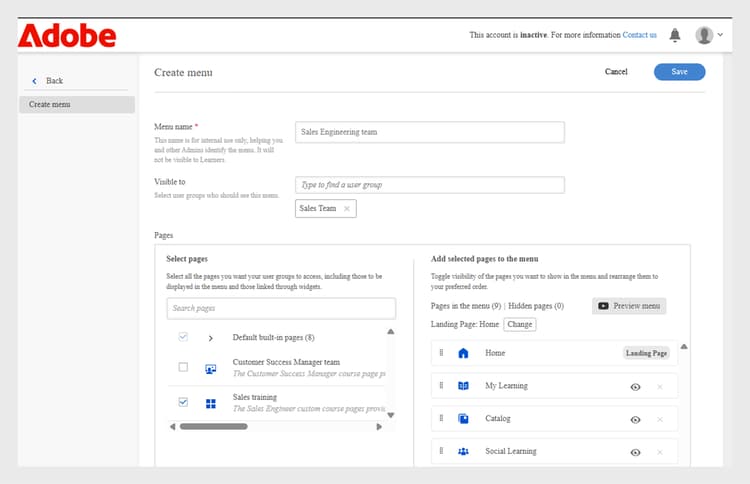Expand Default built-in pages list
The width and height of the screenshot is (750, 484).
click(x=211, y=338)
